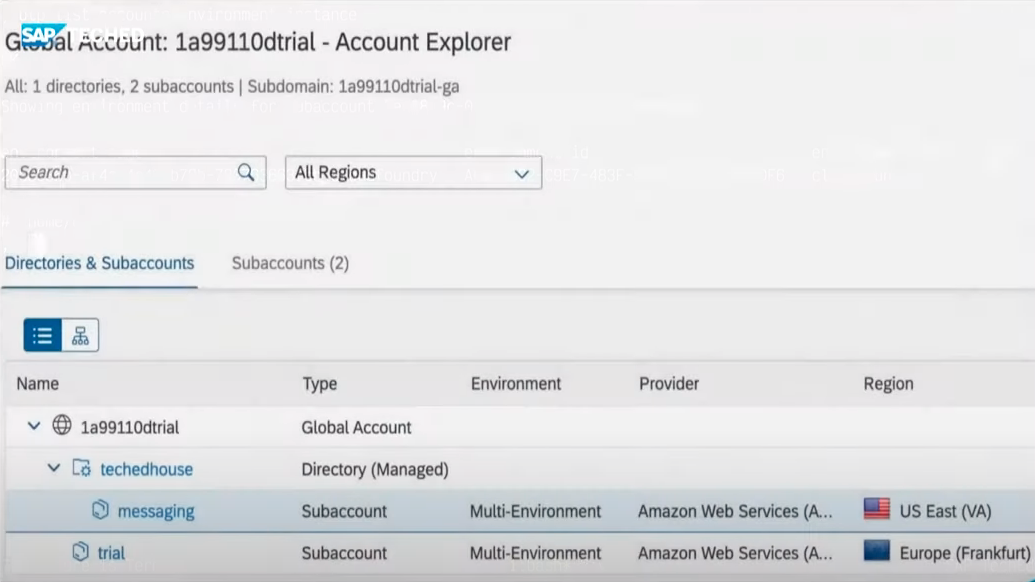Open the messaging subaccount link

(x=156, y=511)
